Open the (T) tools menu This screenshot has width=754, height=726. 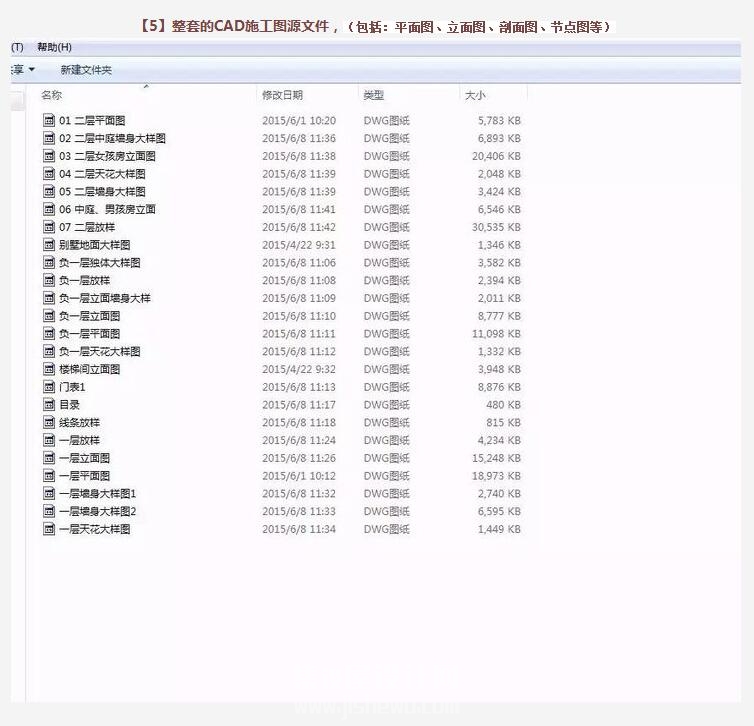(17, 47)
